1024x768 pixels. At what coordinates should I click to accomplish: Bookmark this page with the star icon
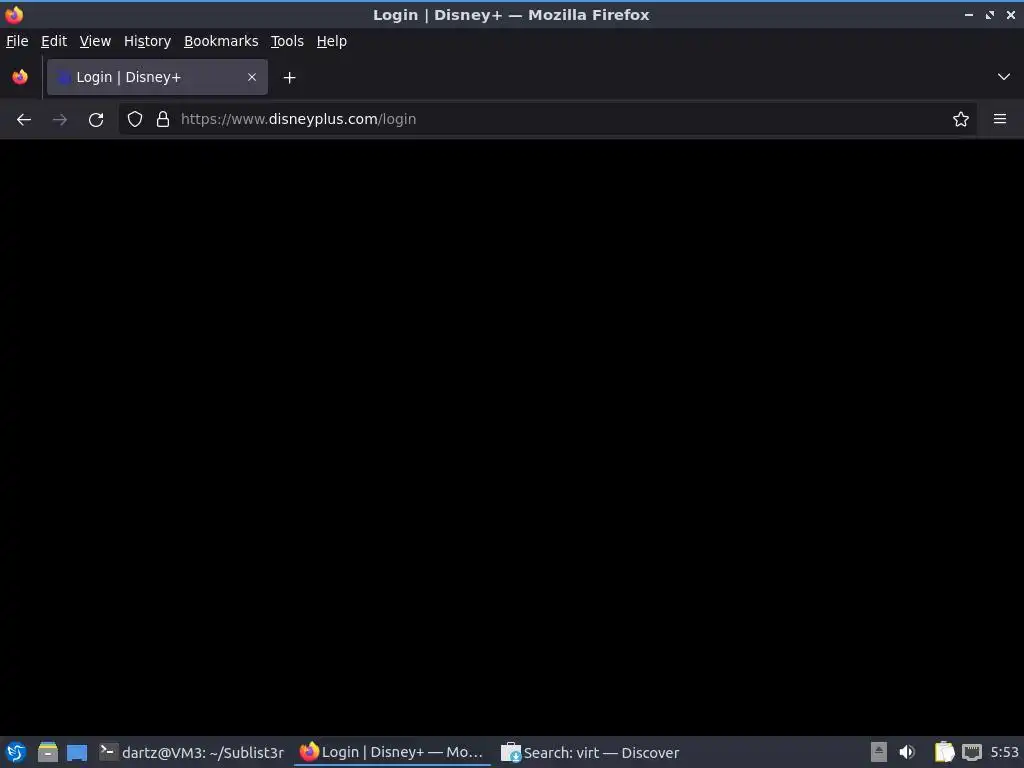click(961, 119)
